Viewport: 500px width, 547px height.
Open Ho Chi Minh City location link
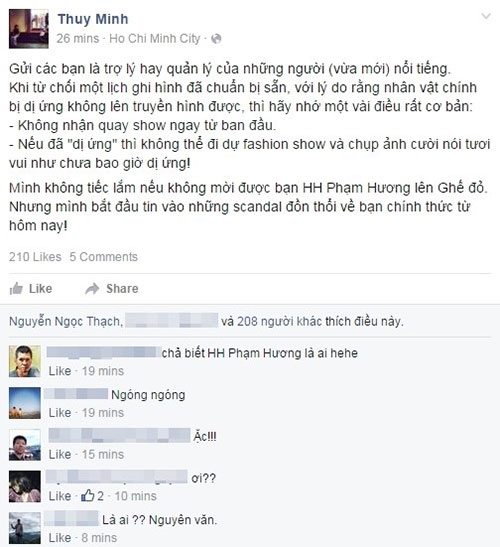pyautogui.click(x=155, y=38)
